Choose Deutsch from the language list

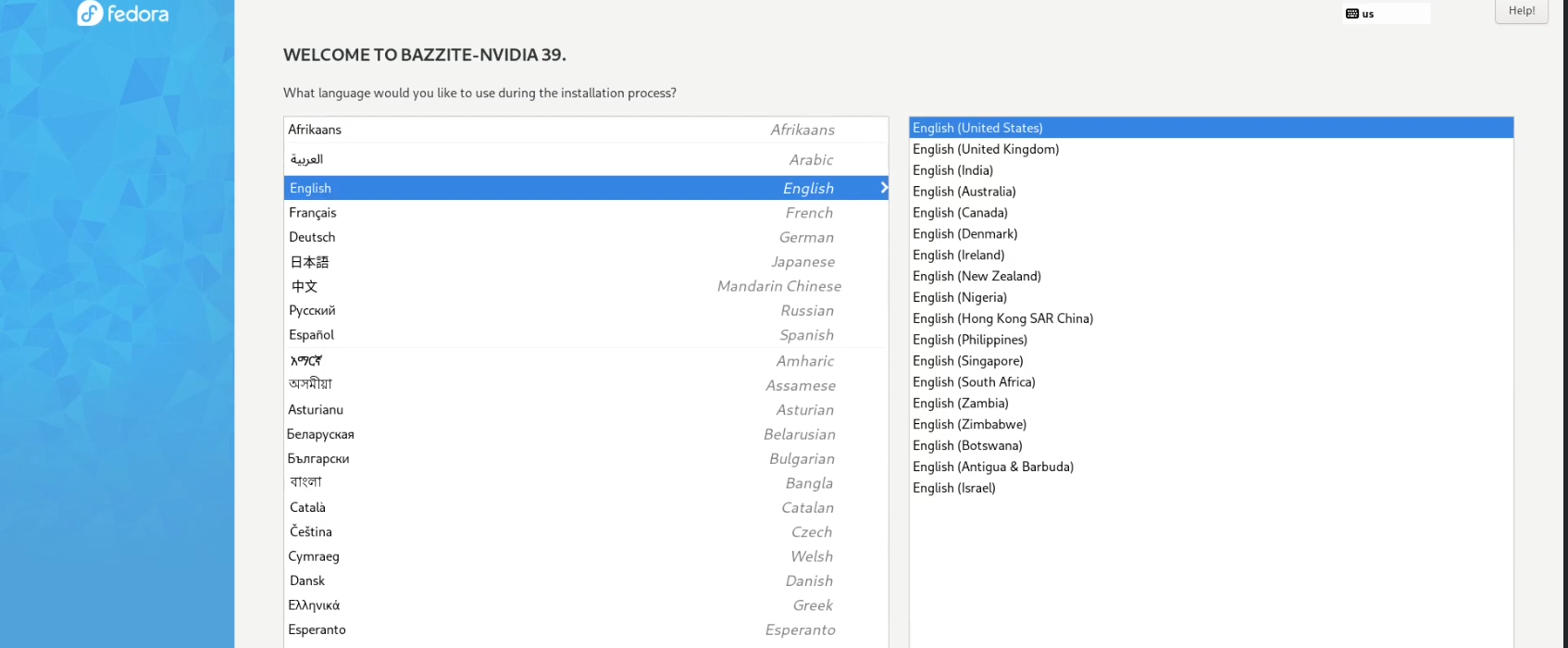click(586, 237)
